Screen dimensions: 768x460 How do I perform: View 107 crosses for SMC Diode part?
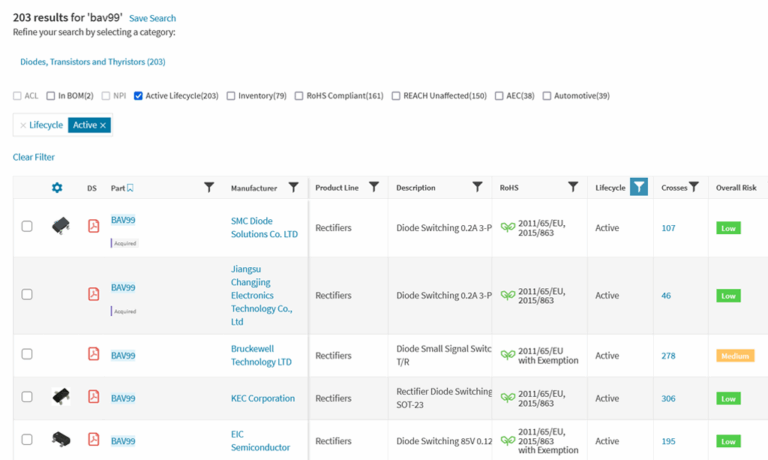(x=668, y=228)
